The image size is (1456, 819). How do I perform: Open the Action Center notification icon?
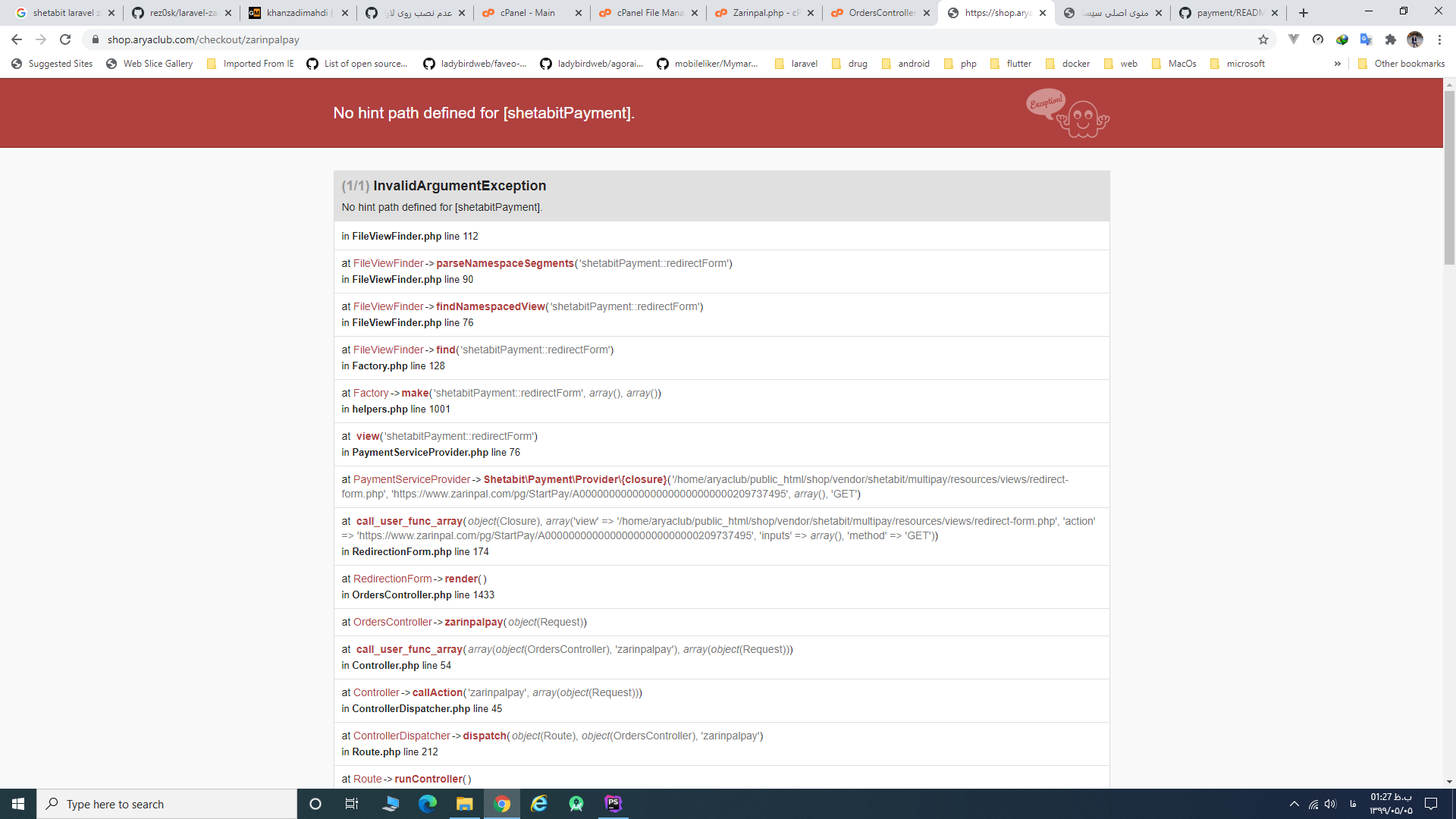[1431, 804]
